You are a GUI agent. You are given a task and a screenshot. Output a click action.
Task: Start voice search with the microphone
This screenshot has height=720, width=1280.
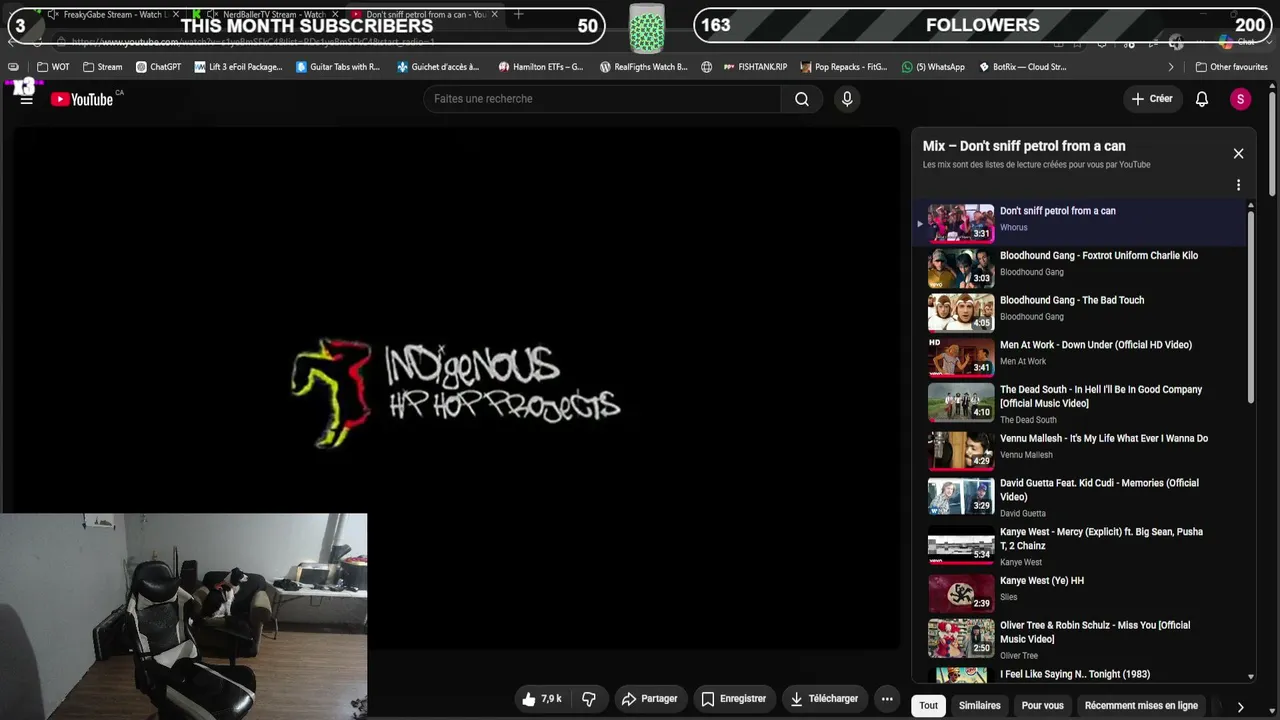click(x=847, y=99)
